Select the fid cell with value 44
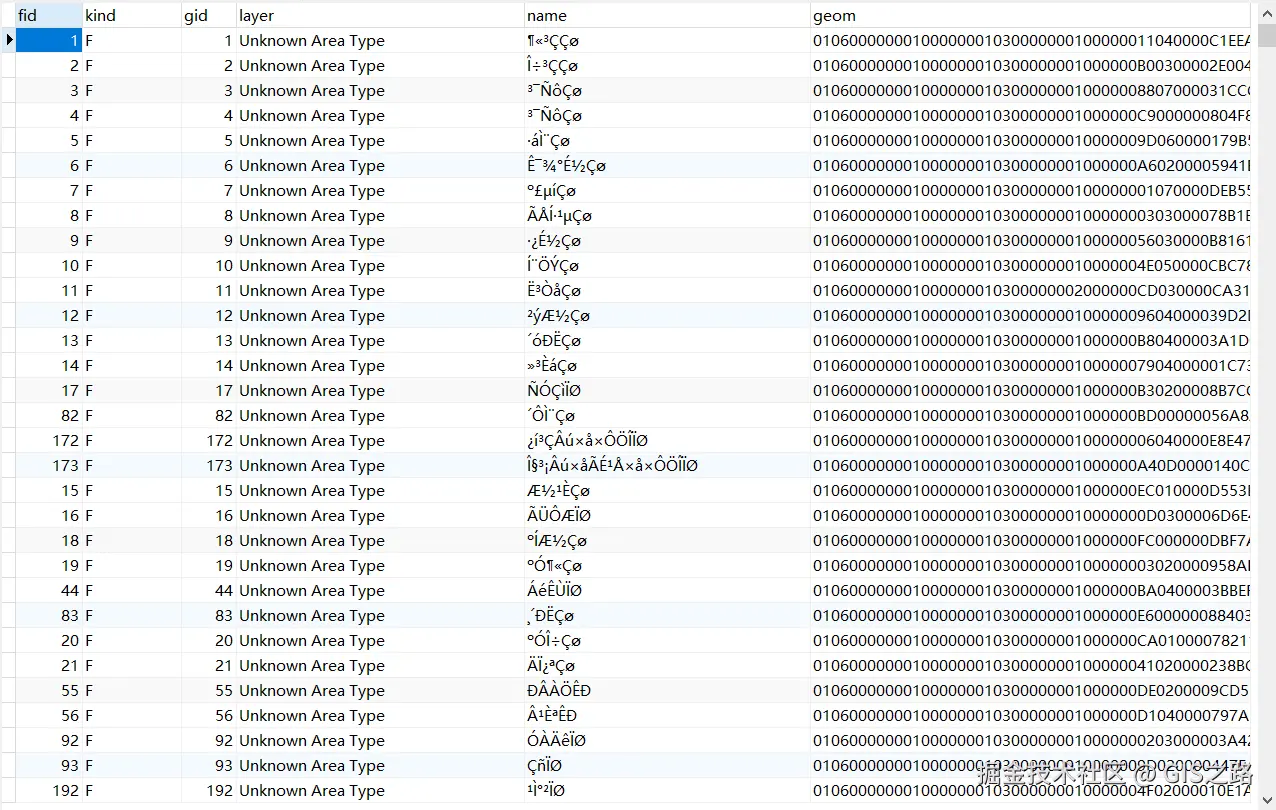Image resolution: width=1276 pixels, height=810 pixels. [49, 590]
